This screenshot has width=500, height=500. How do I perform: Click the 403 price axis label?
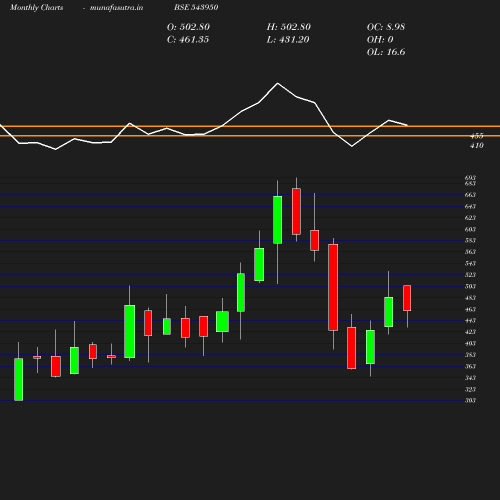[x=470, y=344]
